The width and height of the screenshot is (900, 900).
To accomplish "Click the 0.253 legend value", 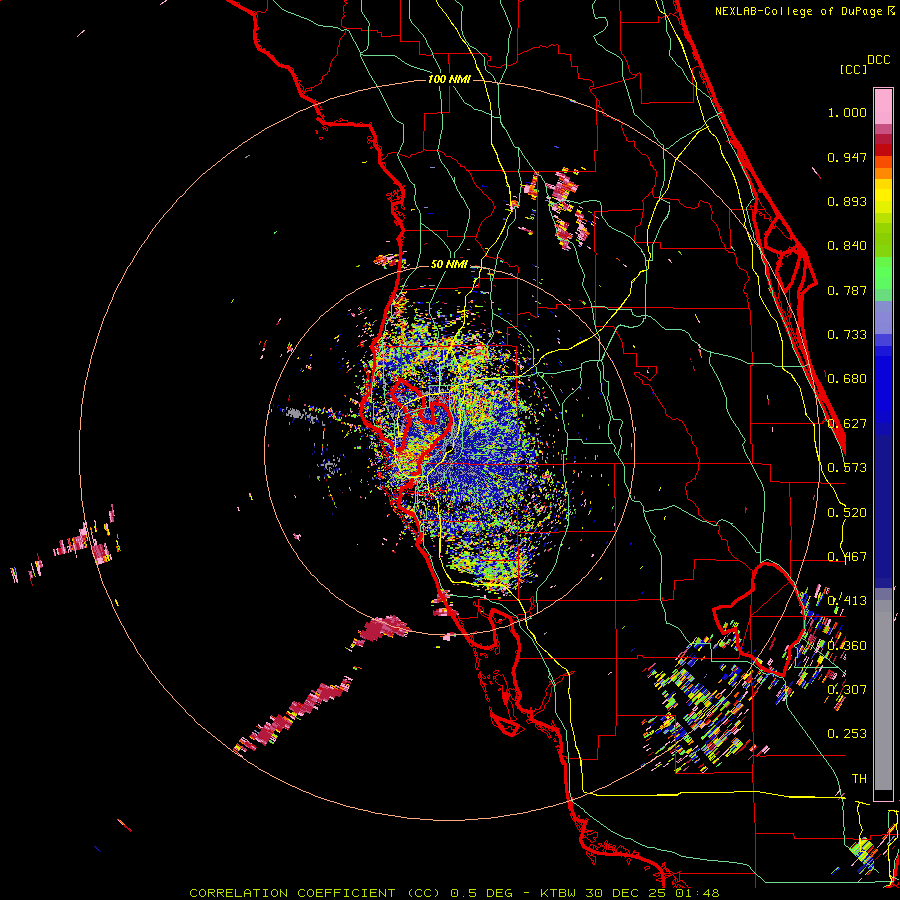I will coord(847,734).
